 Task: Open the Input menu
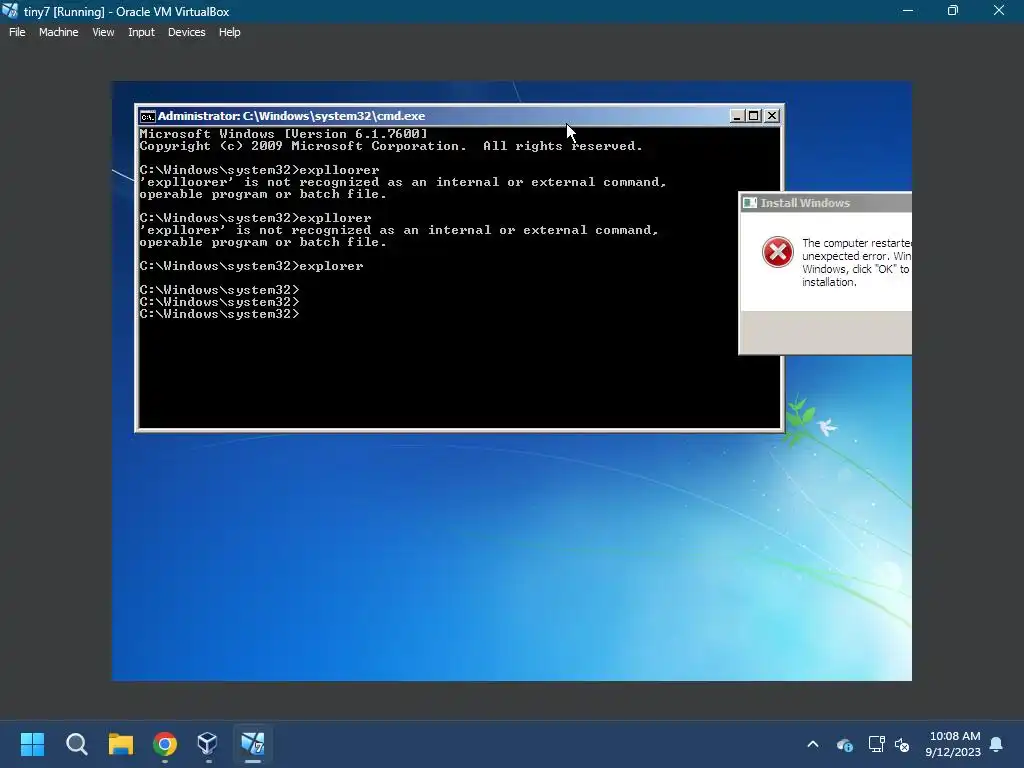pyautogui.click(x=141, y=32)
